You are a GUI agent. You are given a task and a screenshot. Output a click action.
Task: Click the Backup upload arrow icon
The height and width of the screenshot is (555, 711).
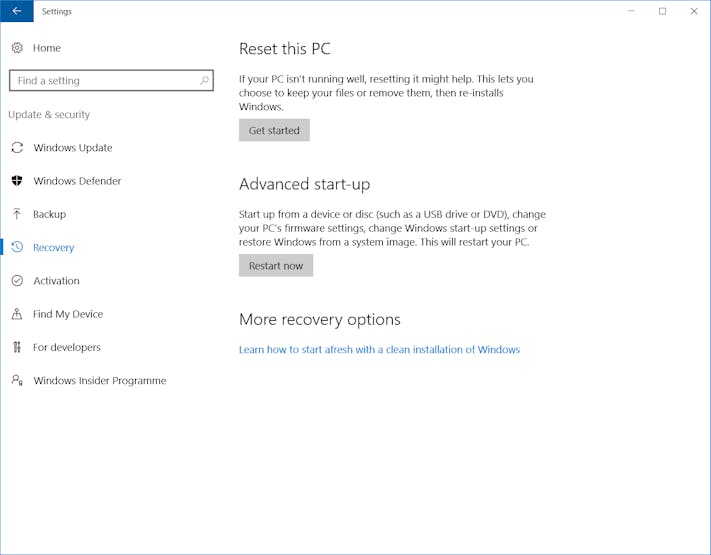pyautogui.click(x=17, y=214)
